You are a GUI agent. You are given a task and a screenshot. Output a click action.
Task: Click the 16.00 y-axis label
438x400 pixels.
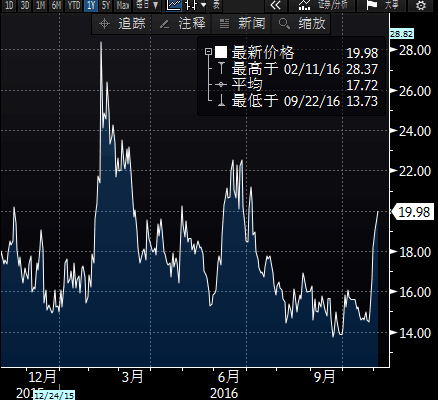[415, 292]
